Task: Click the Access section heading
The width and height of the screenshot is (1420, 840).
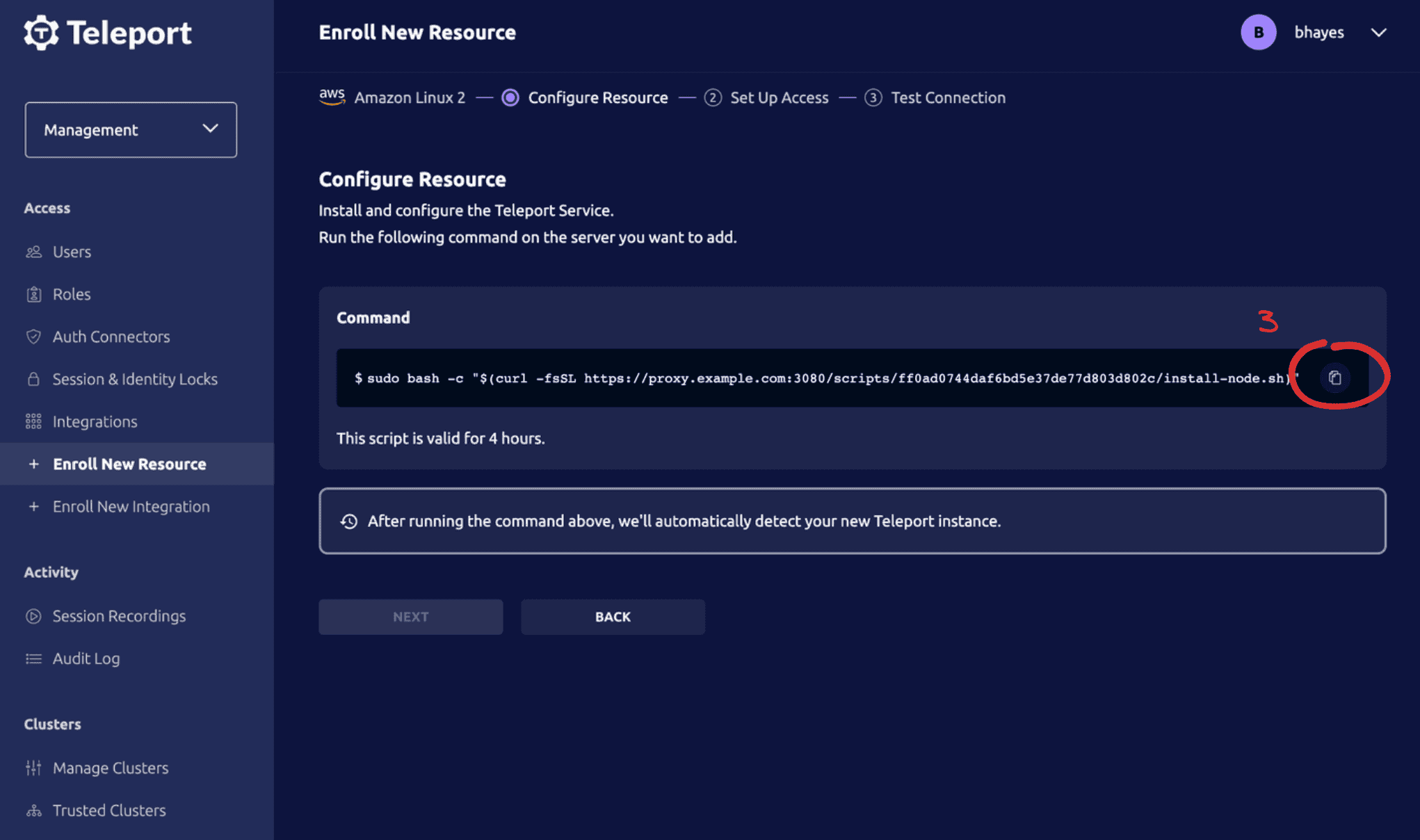Action: [x=47, y=208]
